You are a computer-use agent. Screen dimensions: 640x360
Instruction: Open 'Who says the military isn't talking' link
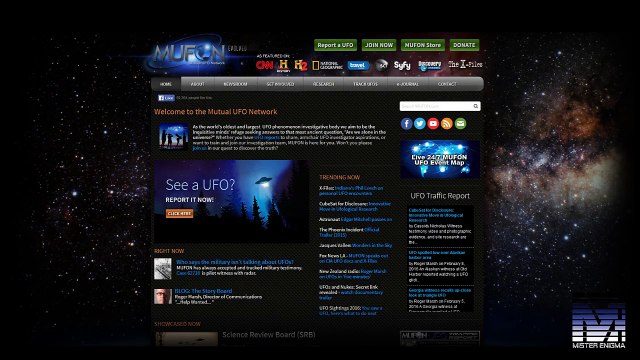pos(235,262)
